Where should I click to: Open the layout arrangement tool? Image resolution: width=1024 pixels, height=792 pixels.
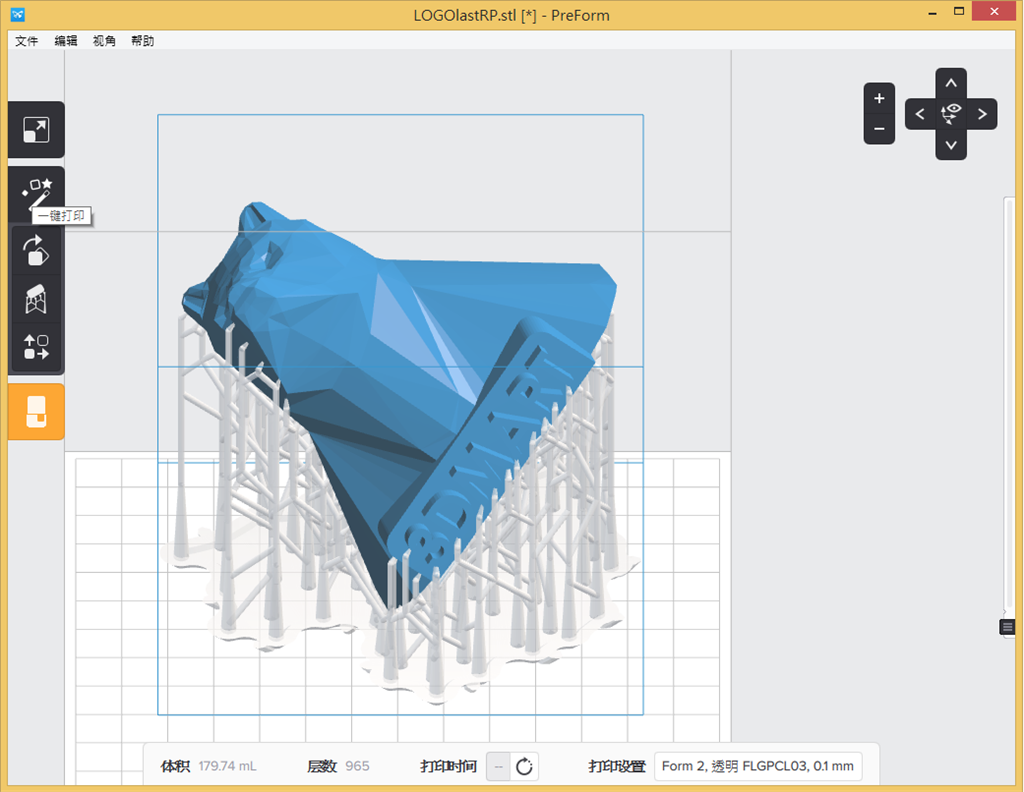tap(36, 347)
